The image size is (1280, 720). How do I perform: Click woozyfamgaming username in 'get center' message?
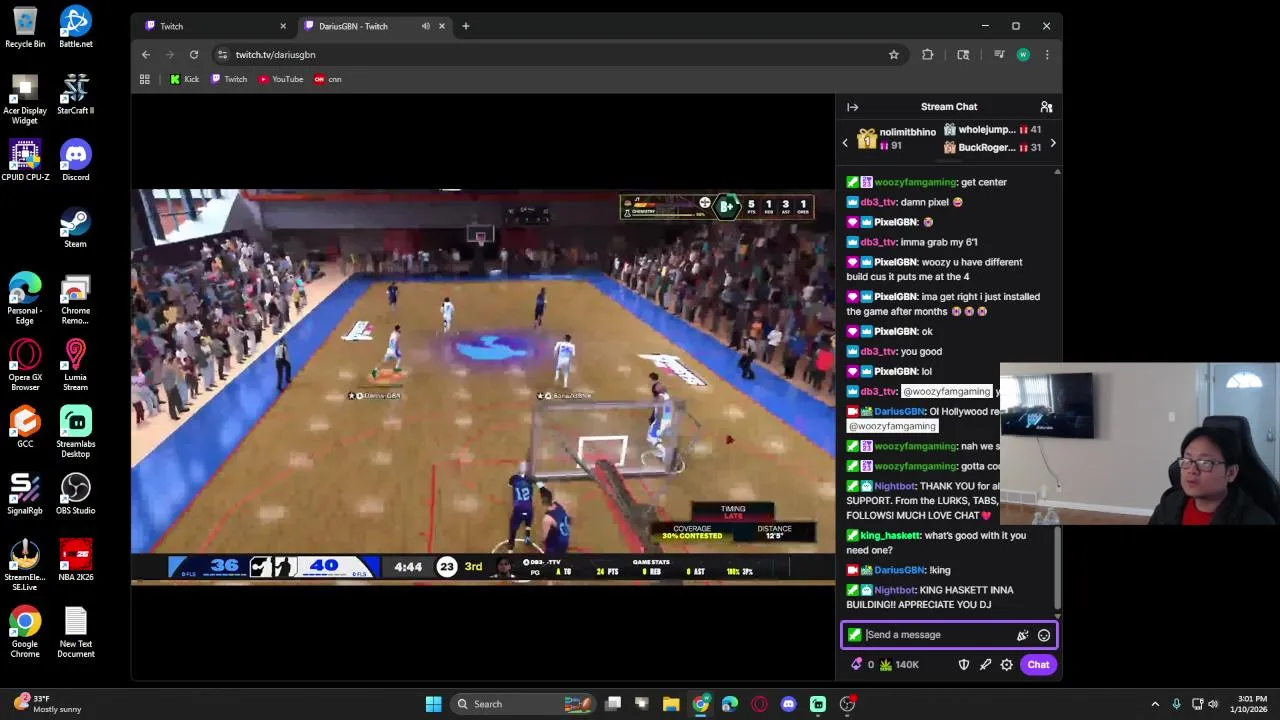(x=915, y=182)
